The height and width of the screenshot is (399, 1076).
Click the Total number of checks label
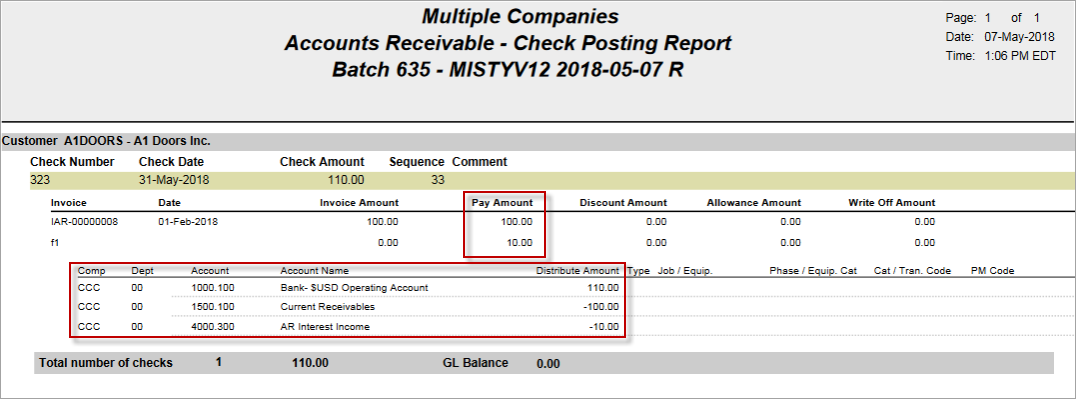click(x=106, y=363)
